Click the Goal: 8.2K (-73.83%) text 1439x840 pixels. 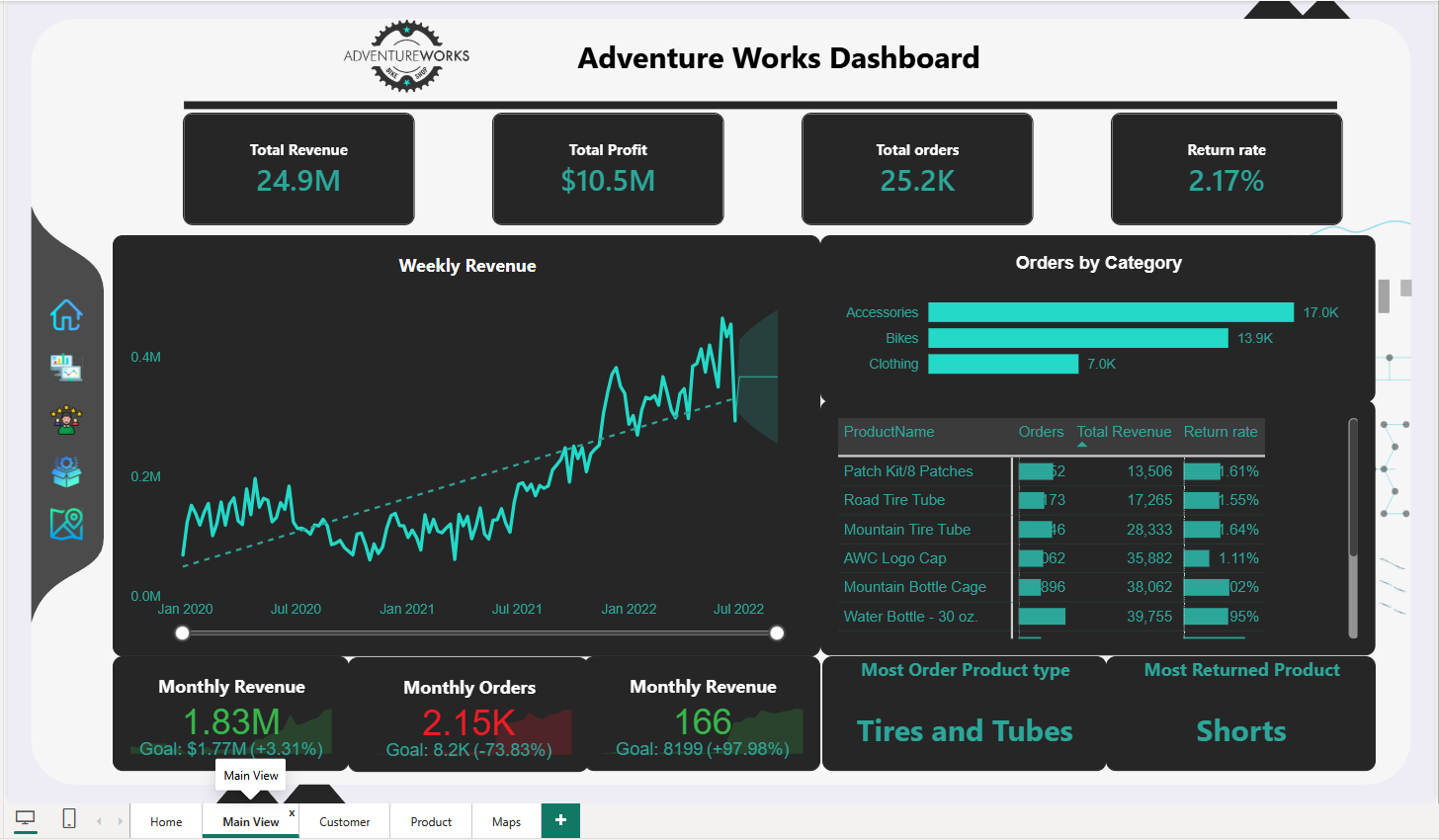click(468, 750)
